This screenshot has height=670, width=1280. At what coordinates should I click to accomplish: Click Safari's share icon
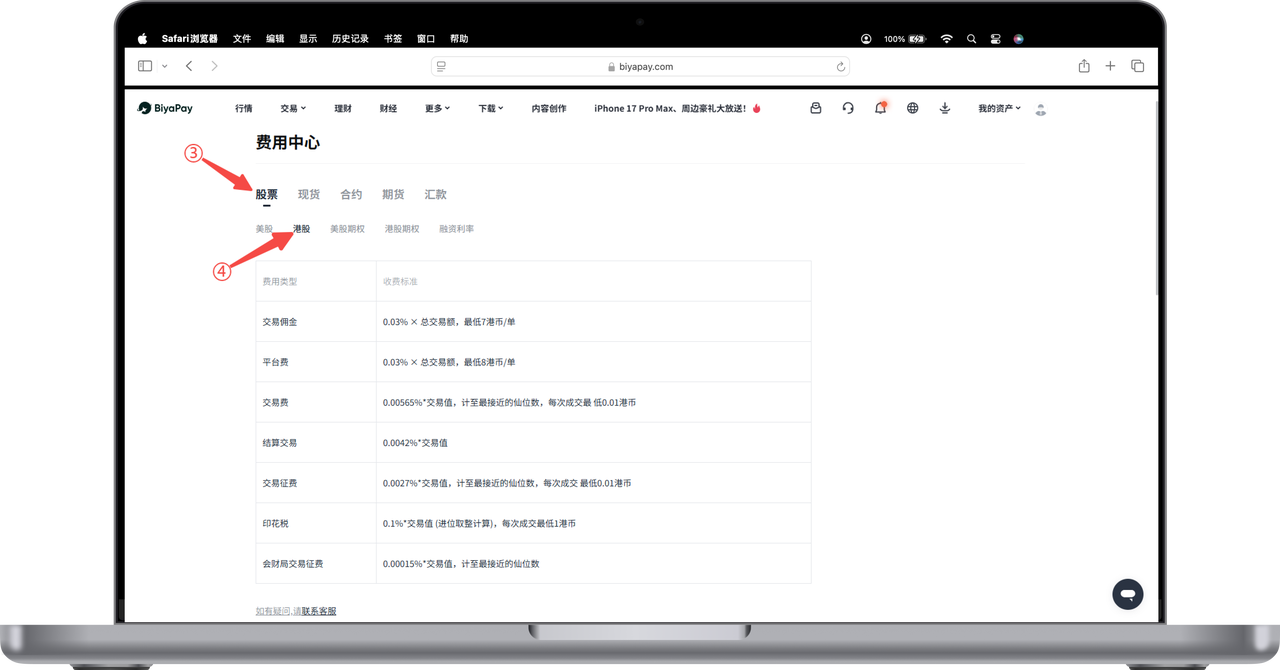(1084, 66)
